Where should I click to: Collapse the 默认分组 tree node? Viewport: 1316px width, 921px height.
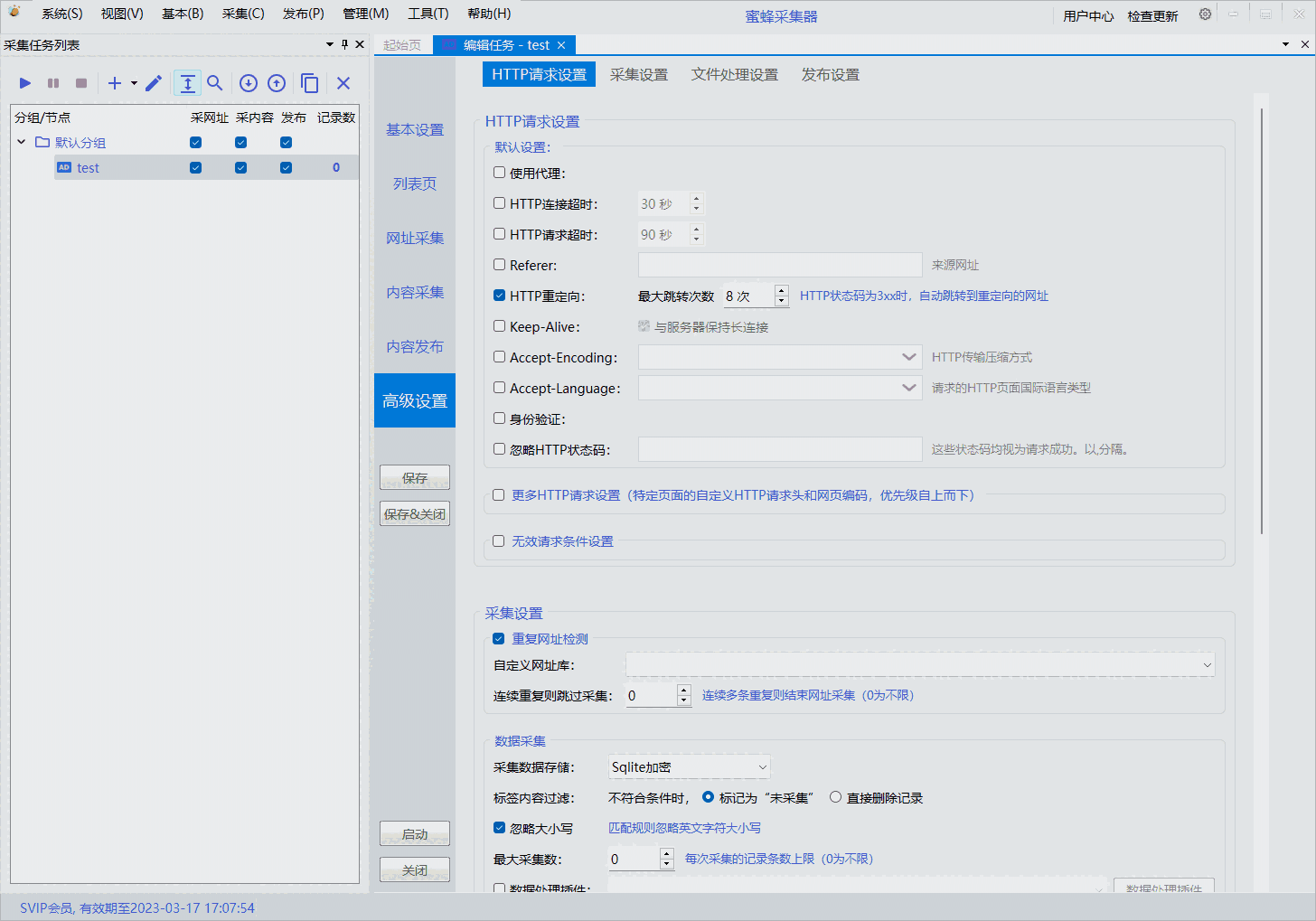[20, 142]
